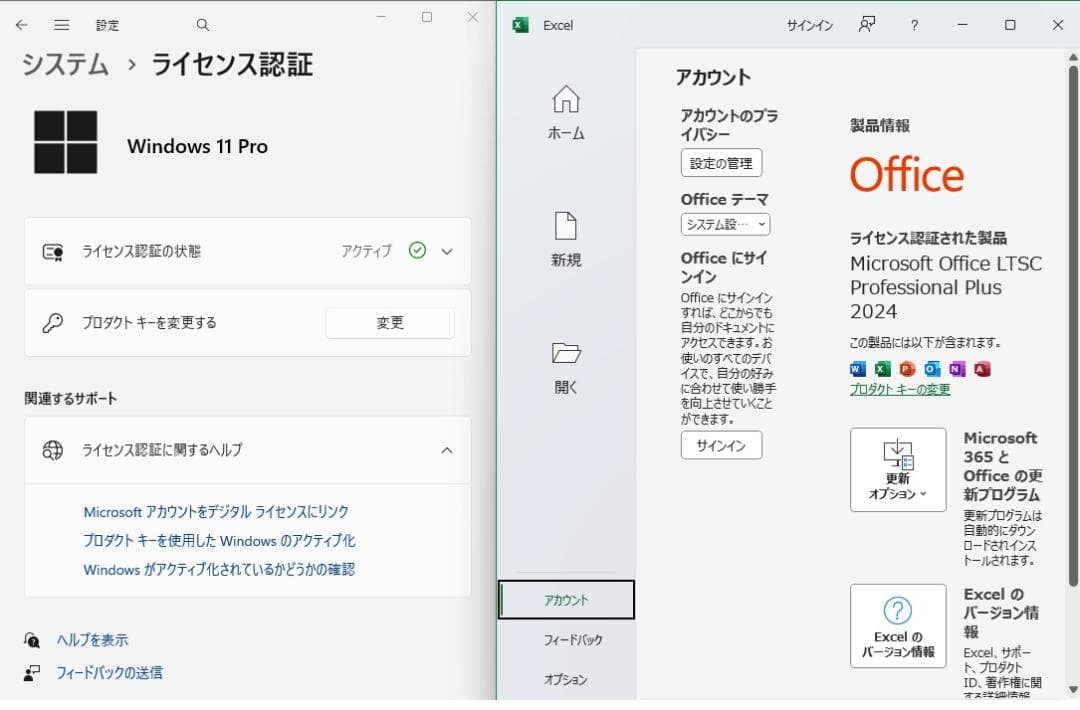Maximize the Settings window
1080x710 pixels.
[x=427, y=17]
